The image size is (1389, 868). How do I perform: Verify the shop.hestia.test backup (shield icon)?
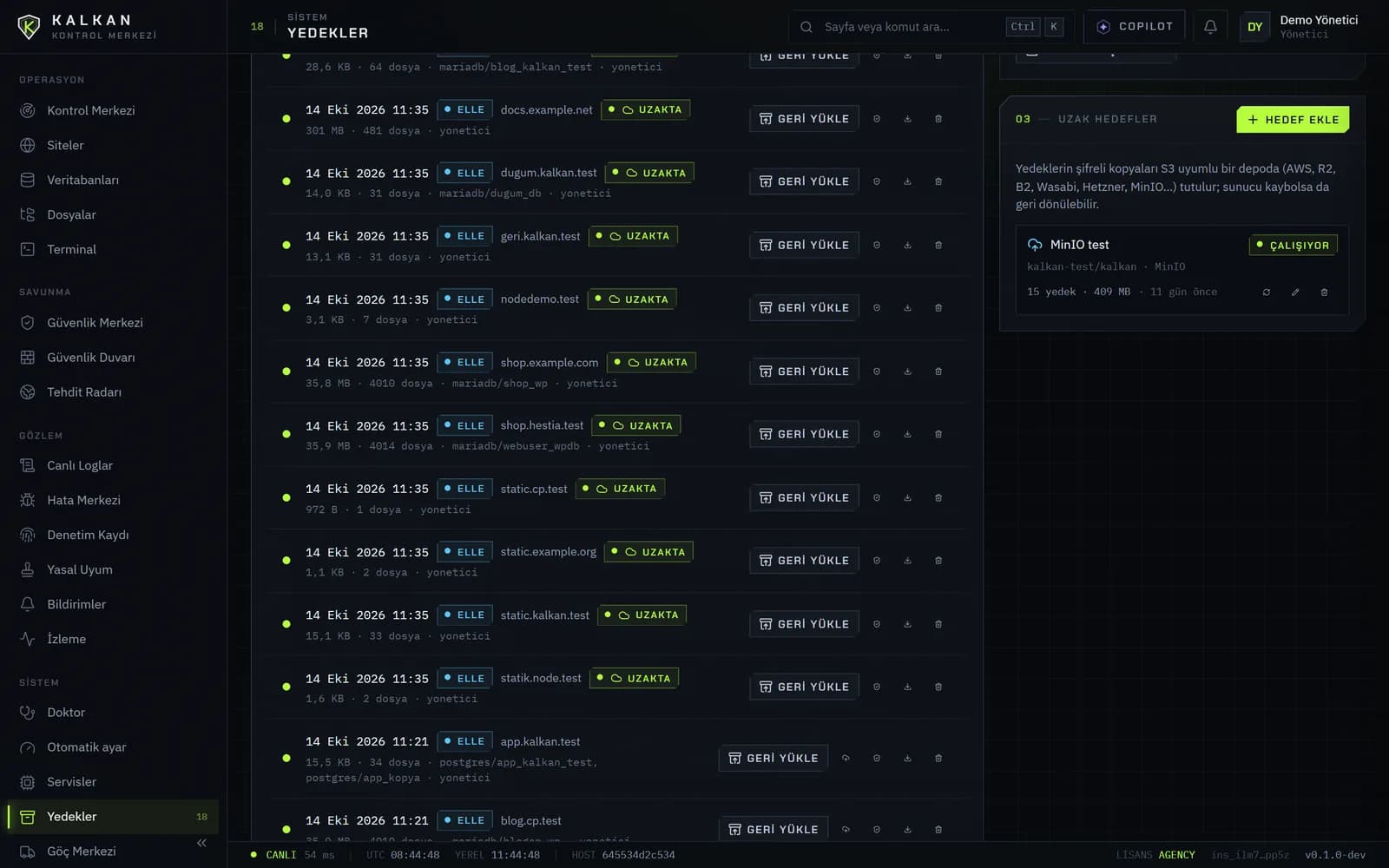[877, 434]
